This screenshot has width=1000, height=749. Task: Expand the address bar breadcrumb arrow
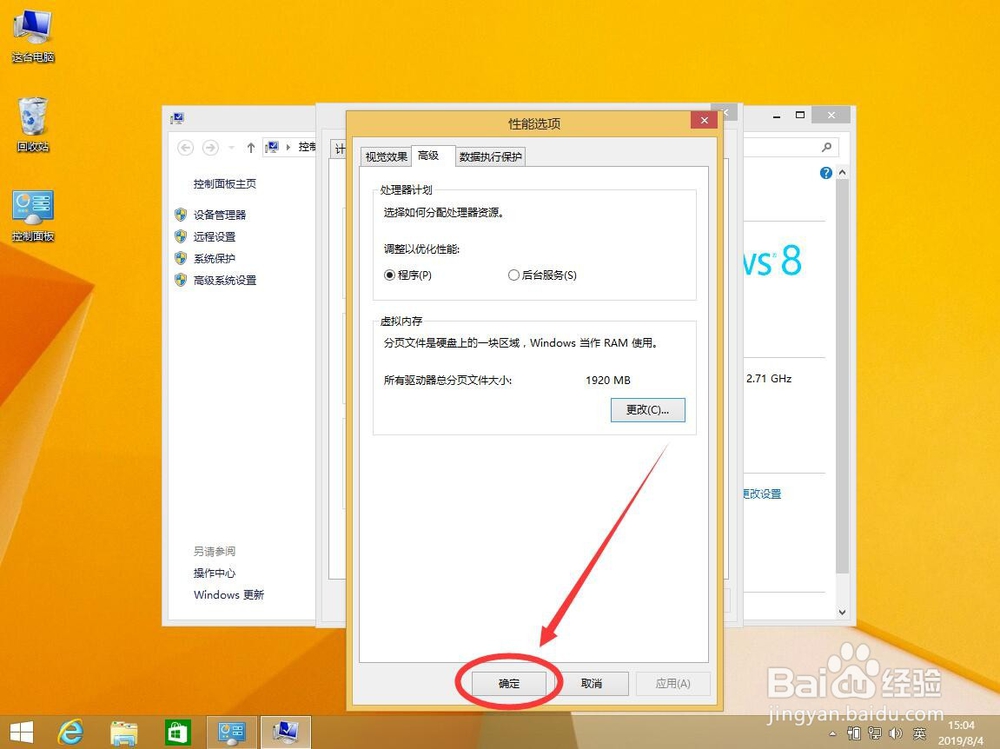coord(287,147)
